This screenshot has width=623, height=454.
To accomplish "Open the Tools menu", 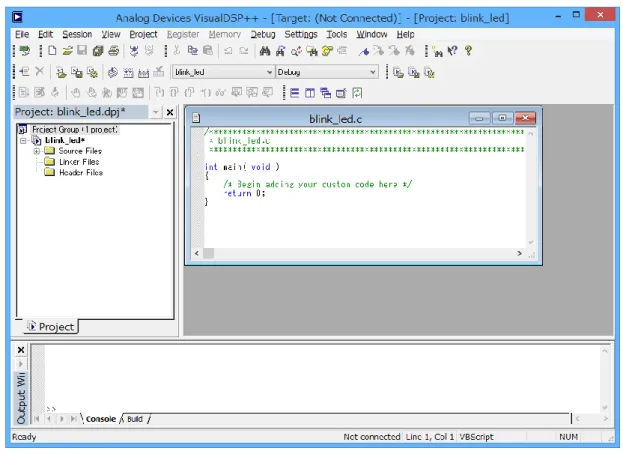I will point(337,35).
